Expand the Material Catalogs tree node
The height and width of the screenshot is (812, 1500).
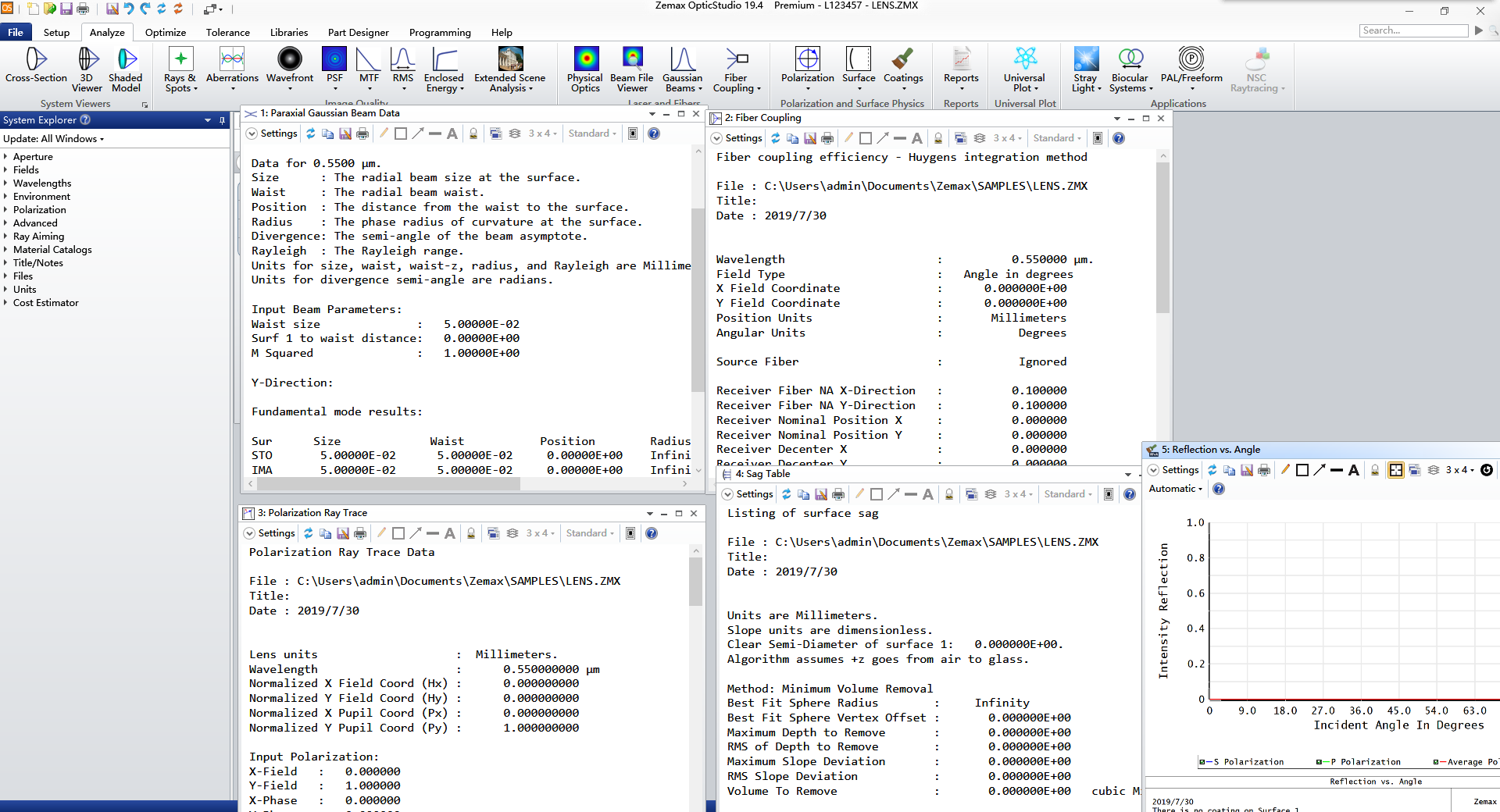pos(5,250)
